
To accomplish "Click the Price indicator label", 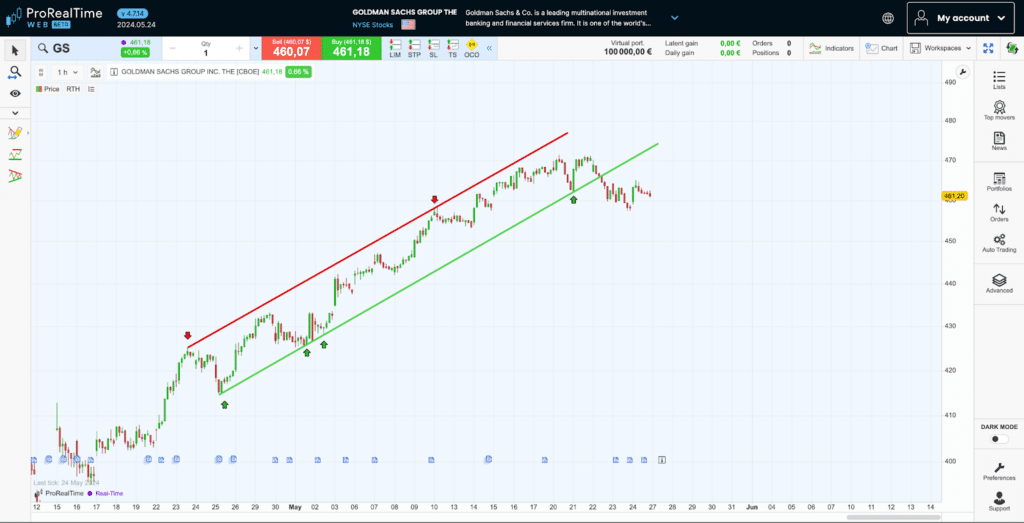I will click(48, 89).
